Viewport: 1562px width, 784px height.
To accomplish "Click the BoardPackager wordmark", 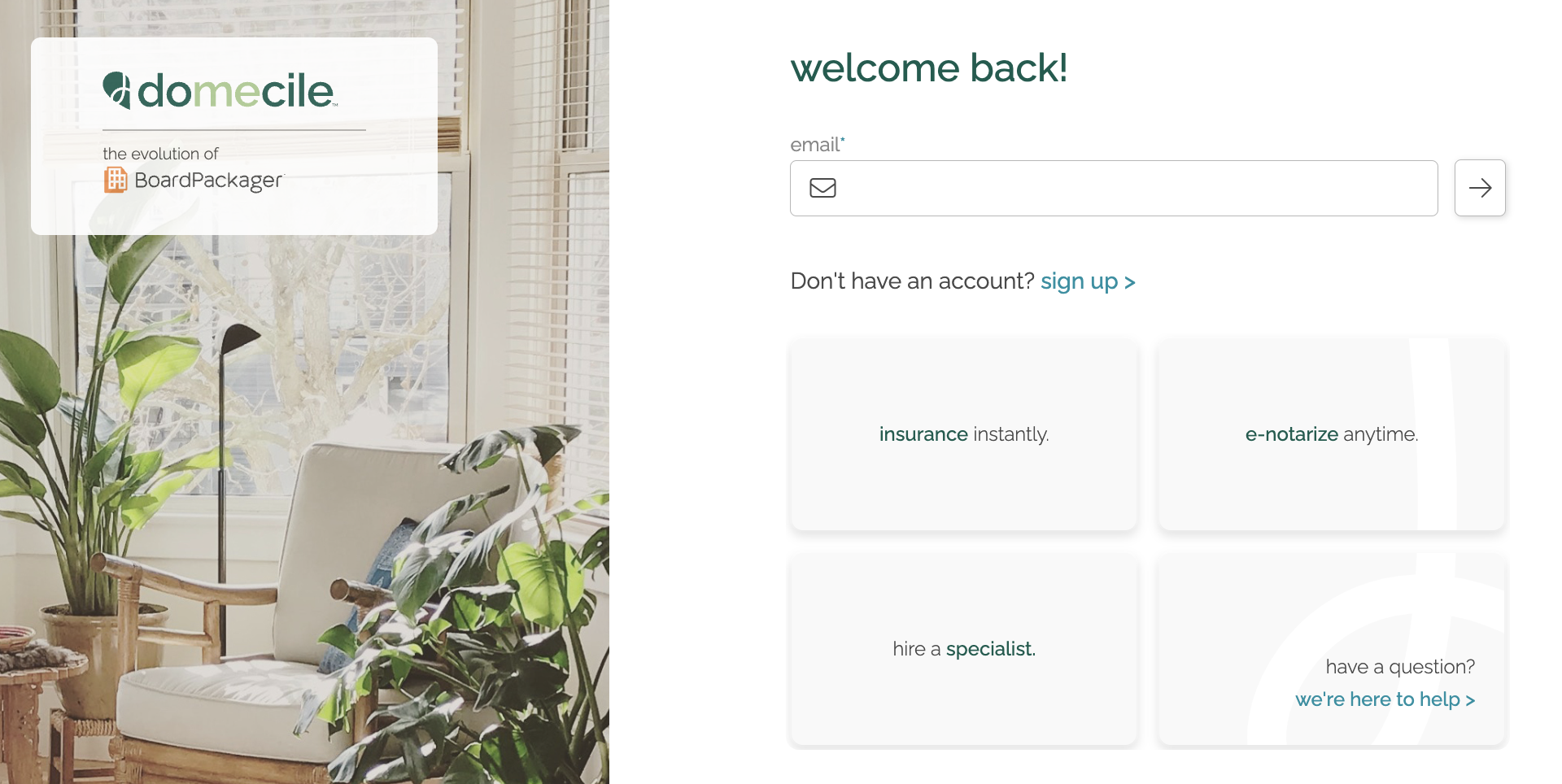I will [x=208, y=181].
